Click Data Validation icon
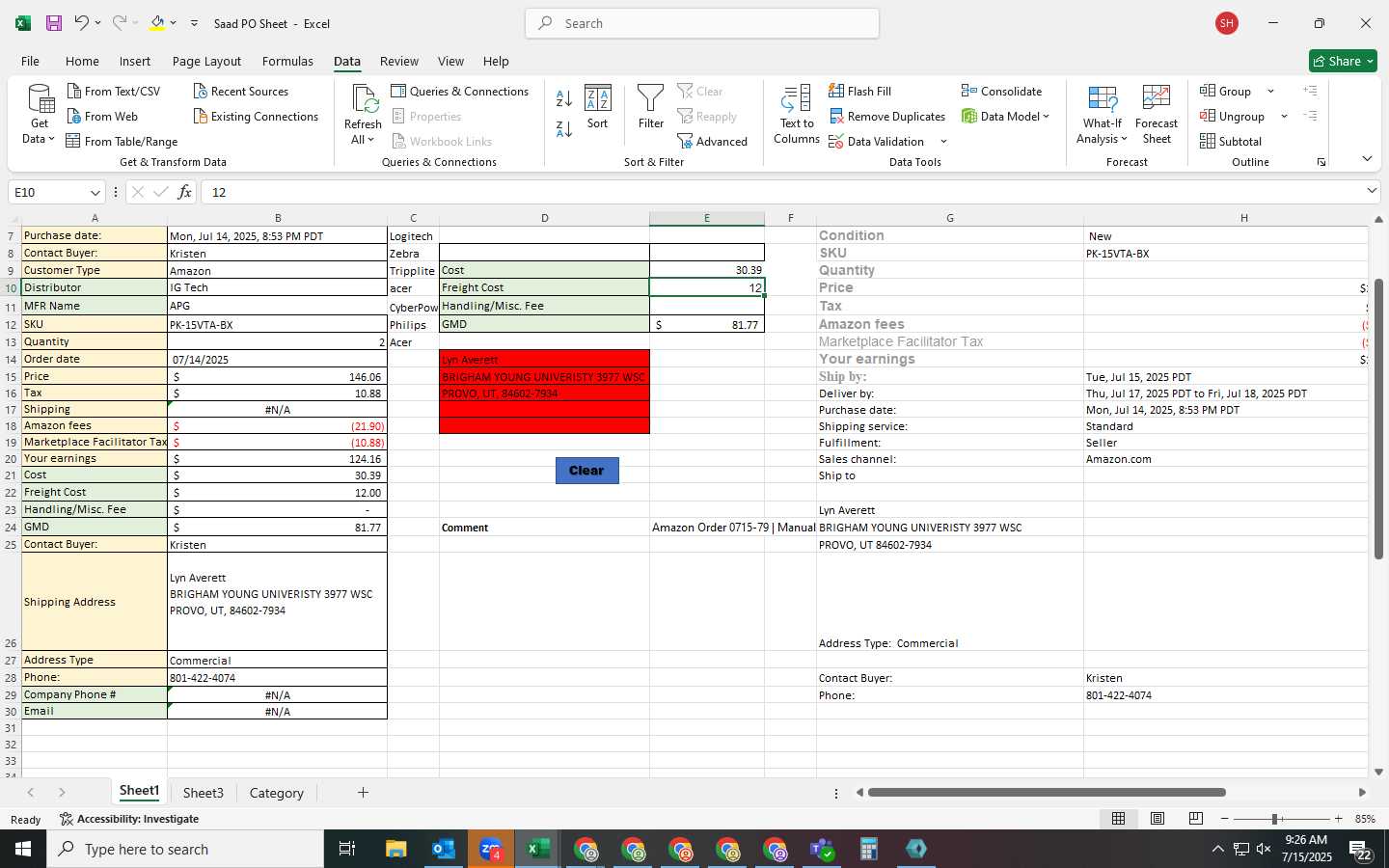The image size is (1389, 868). tap(836, 141)
